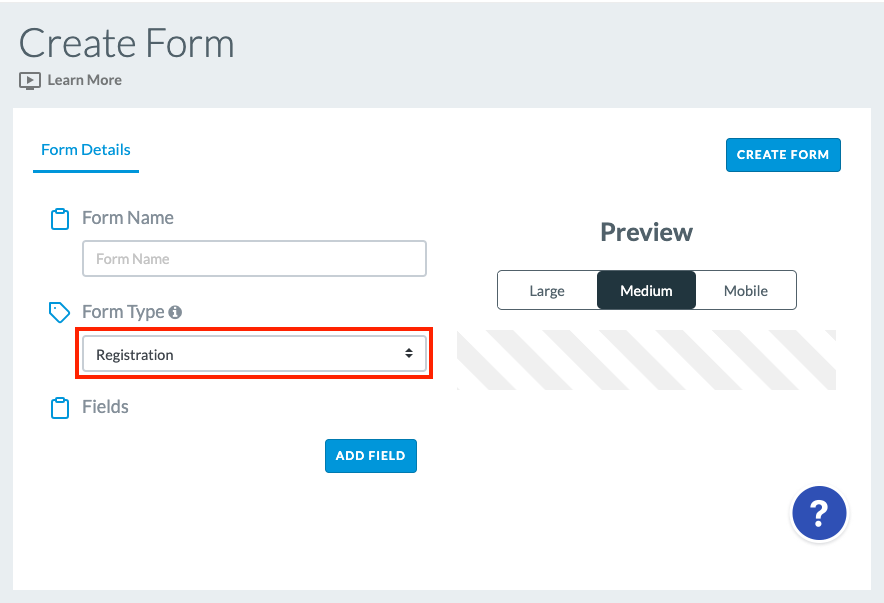Click the tag icon beside Form Type
884x603 pixels.
point(59,312)
